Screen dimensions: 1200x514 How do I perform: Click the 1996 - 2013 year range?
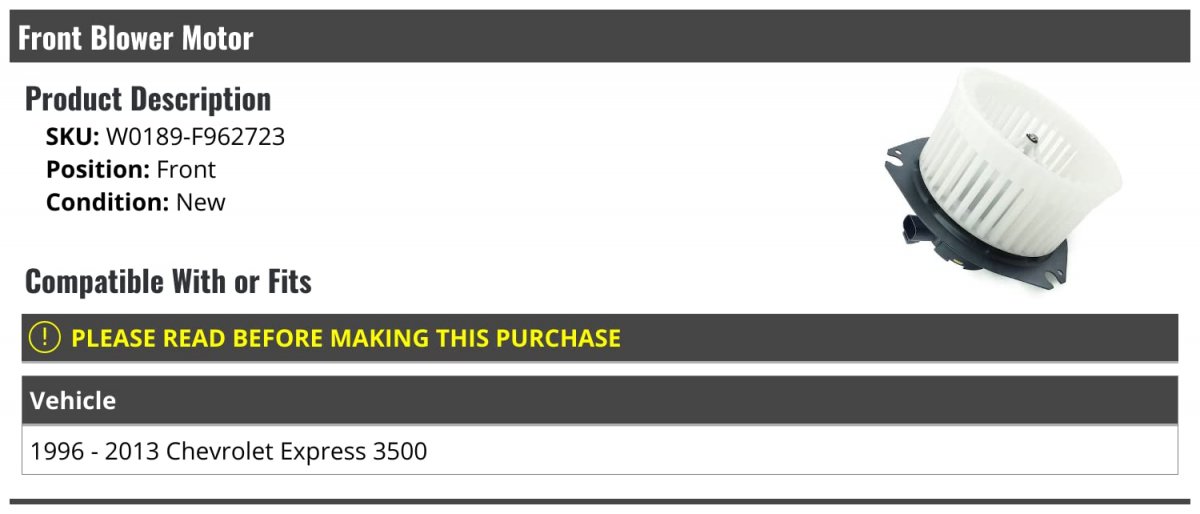point(95,451)
